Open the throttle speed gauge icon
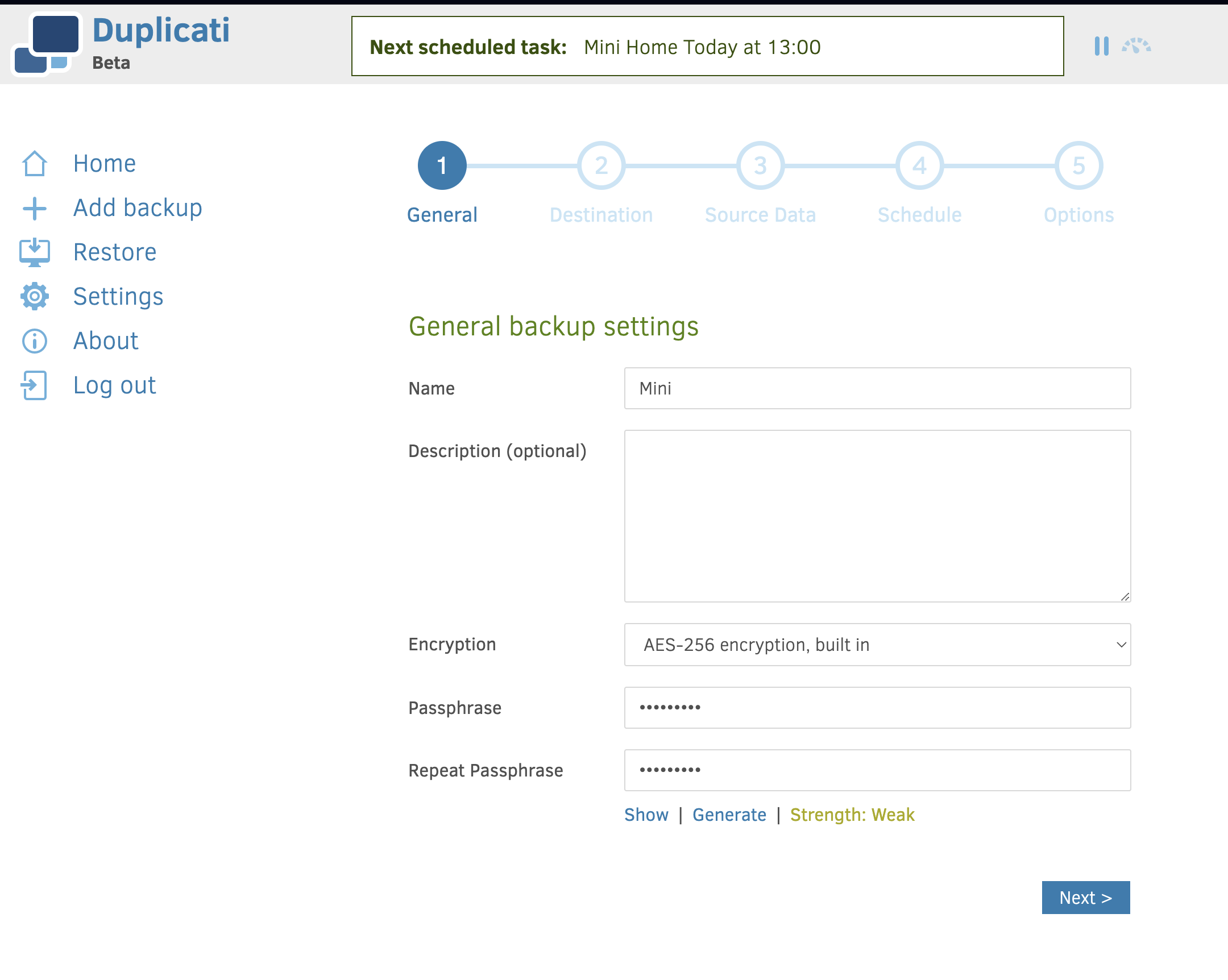Image resolution: width=1228 pixels, height=980 pixels. click(x=1136, y=45)
